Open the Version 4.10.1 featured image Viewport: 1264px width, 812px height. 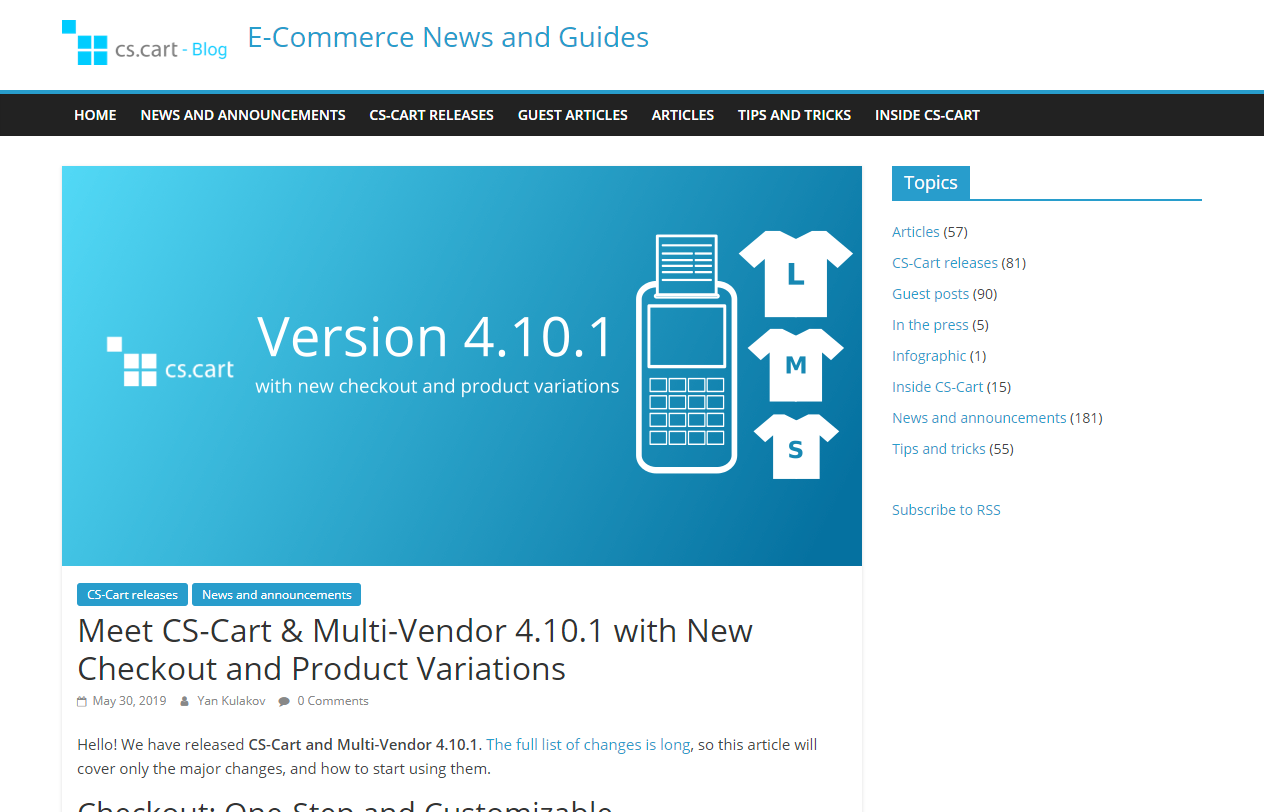pyautogui.click(x=462, y=366)
